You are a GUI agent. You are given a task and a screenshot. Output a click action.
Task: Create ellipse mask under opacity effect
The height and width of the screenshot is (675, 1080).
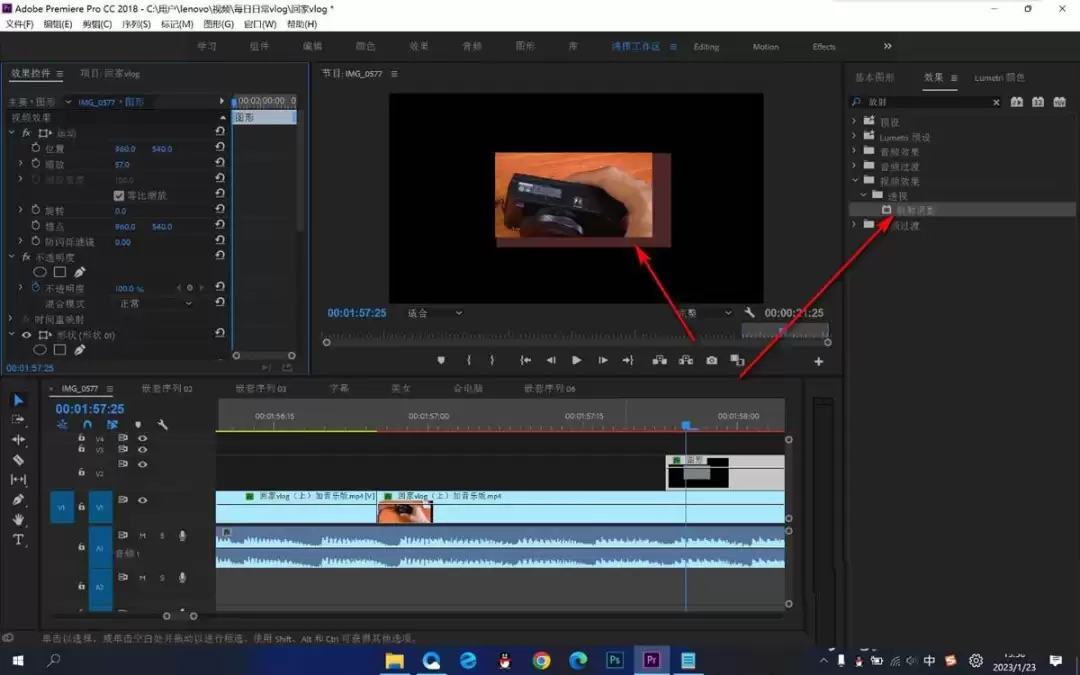click(40, 272)
